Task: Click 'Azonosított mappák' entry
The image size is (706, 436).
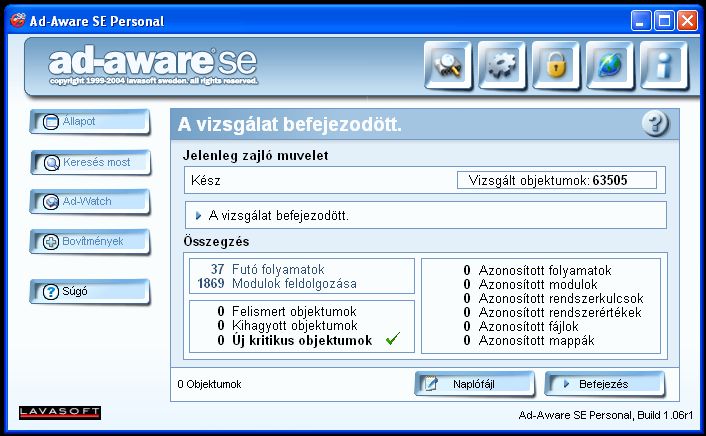Action: (x=529, y=341)
